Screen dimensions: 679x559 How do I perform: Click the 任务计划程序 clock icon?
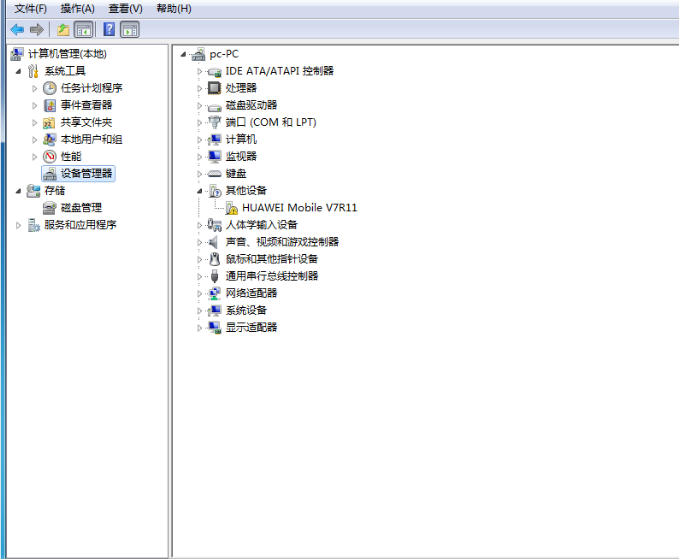50,88
